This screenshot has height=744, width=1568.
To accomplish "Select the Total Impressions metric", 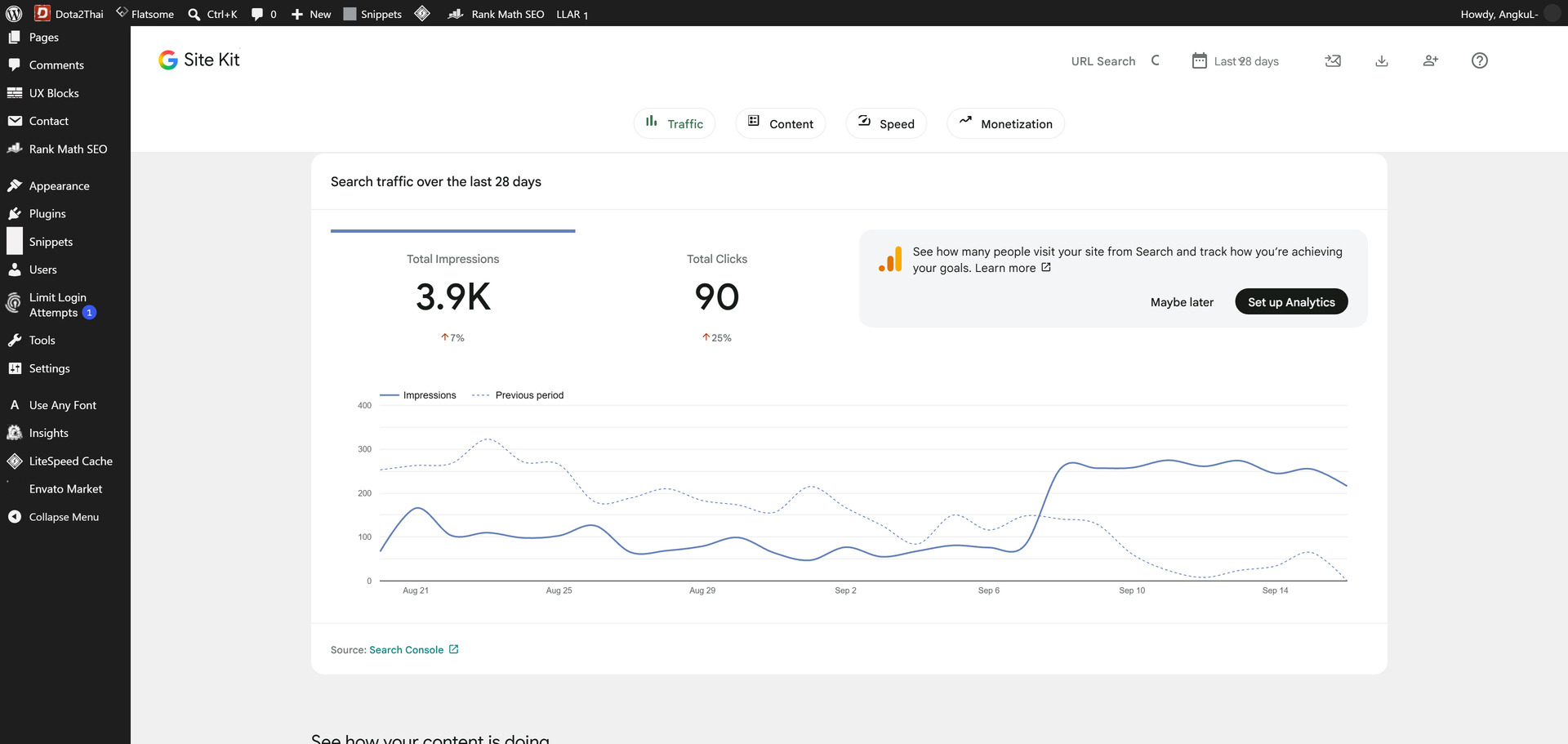I will pyautogui.click(x=453, y=296).
